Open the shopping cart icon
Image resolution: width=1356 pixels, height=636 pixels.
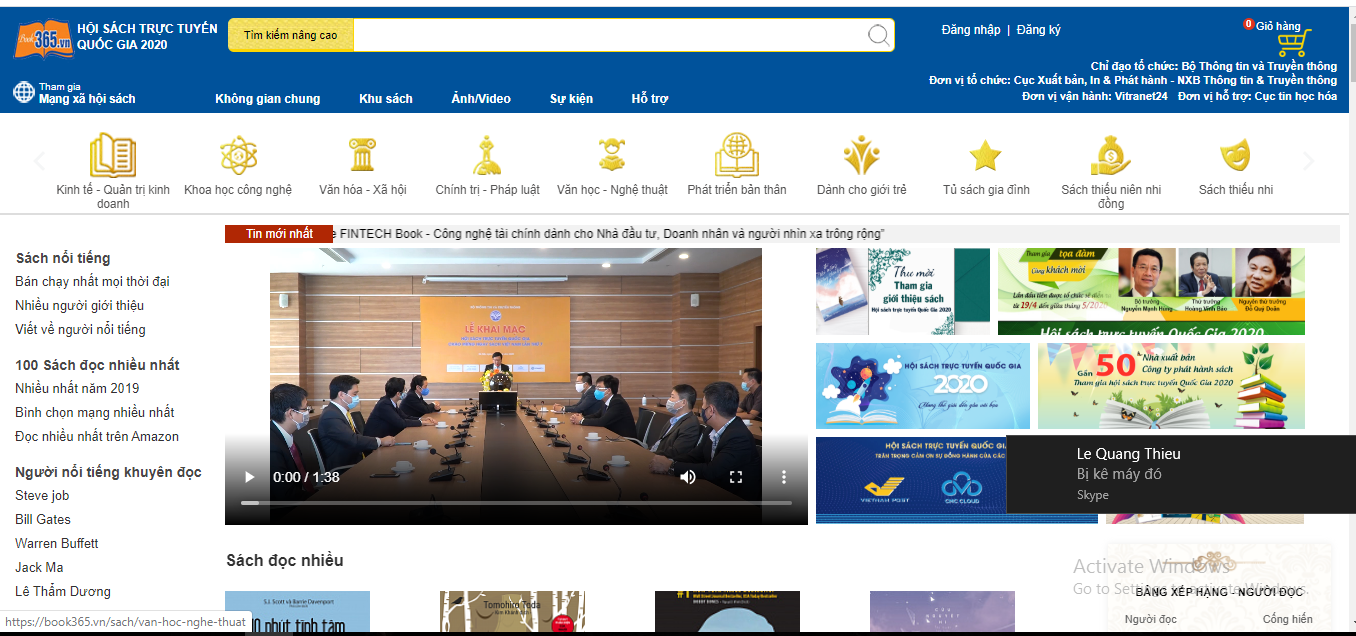pos(1293,43)
